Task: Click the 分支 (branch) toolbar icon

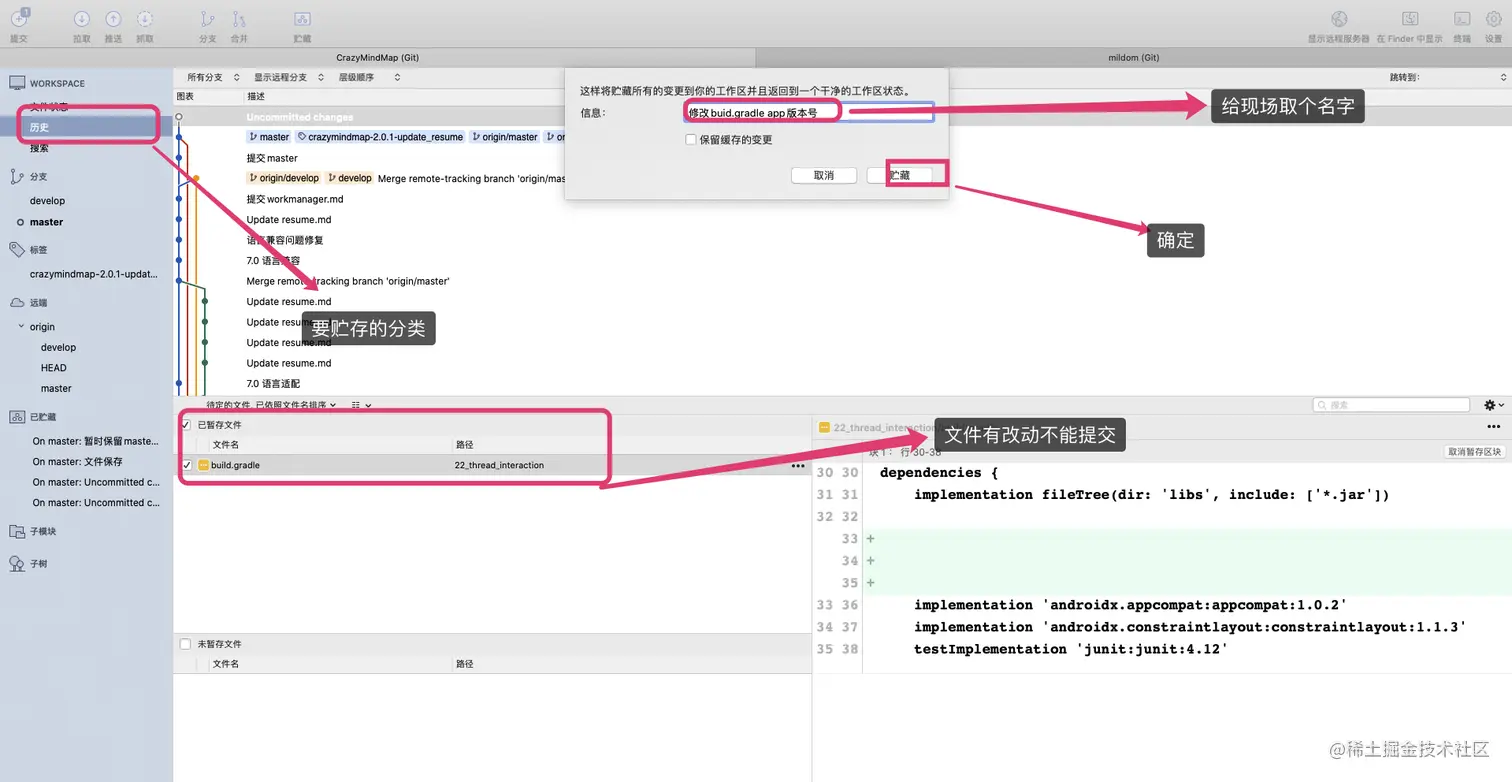Action: click(207, 19)
